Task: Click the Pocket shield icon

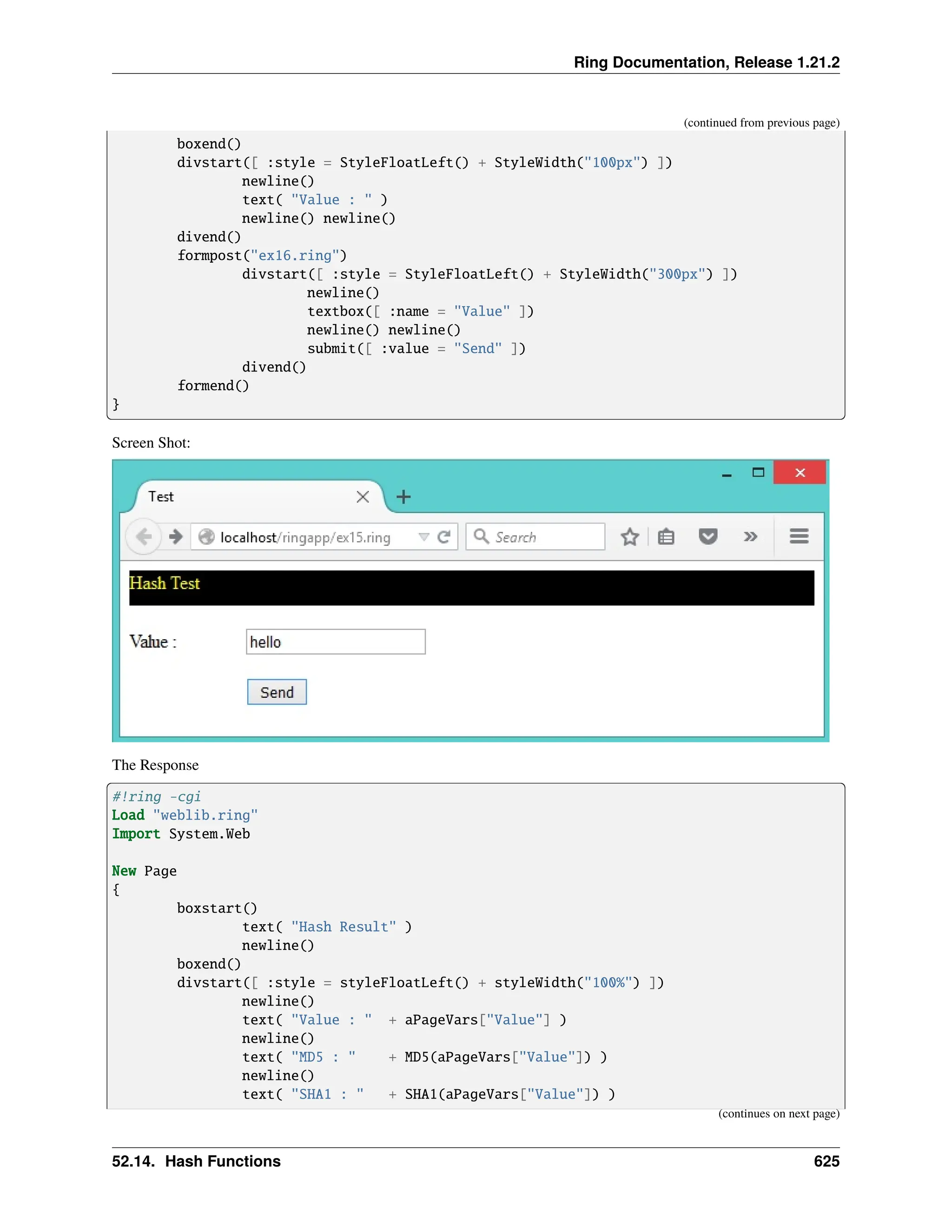Action: click(708, 537)
